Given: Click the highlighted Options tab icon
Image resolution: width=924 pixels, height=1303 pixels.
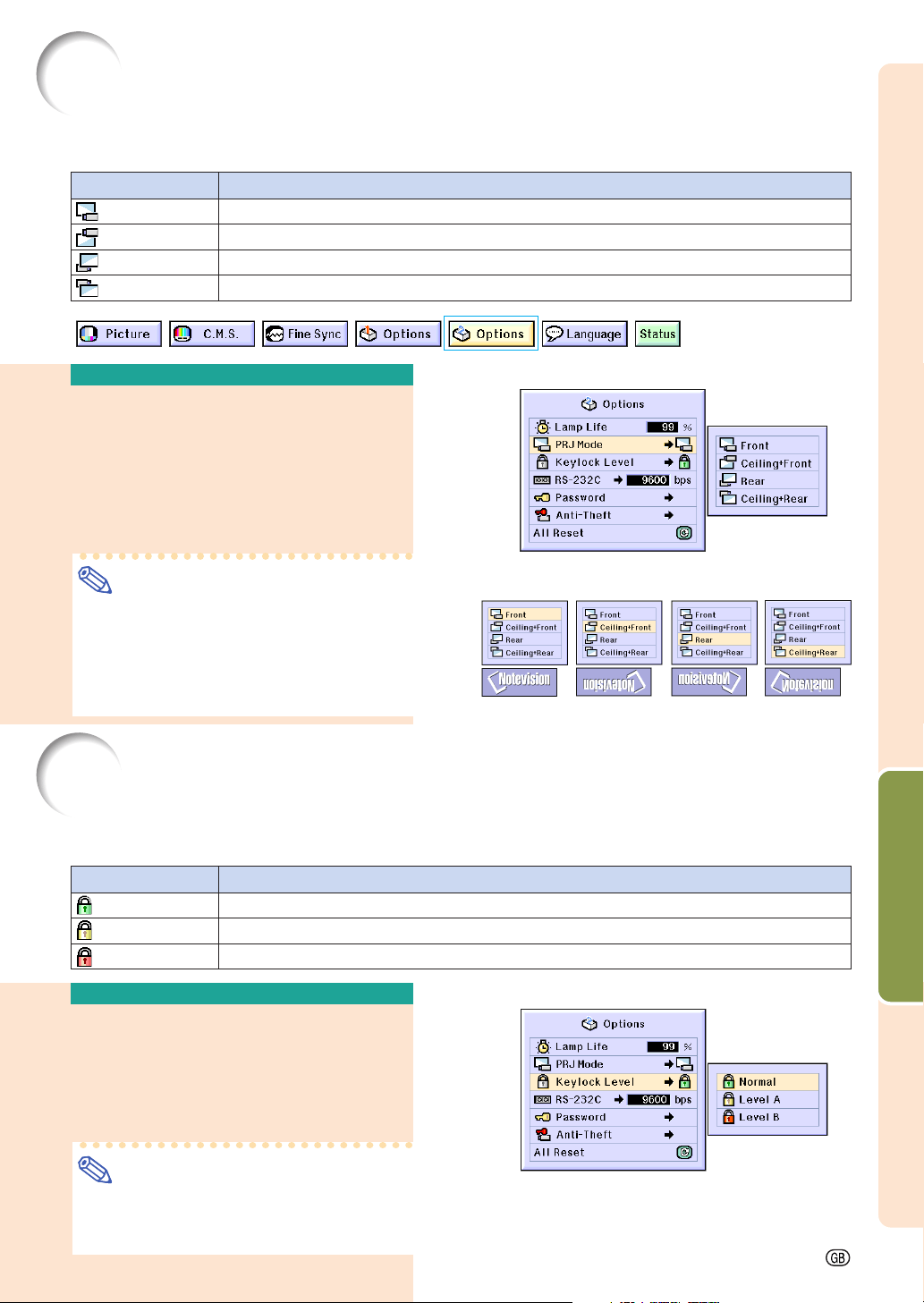Looking at the screenshot, I should point(462,334).
